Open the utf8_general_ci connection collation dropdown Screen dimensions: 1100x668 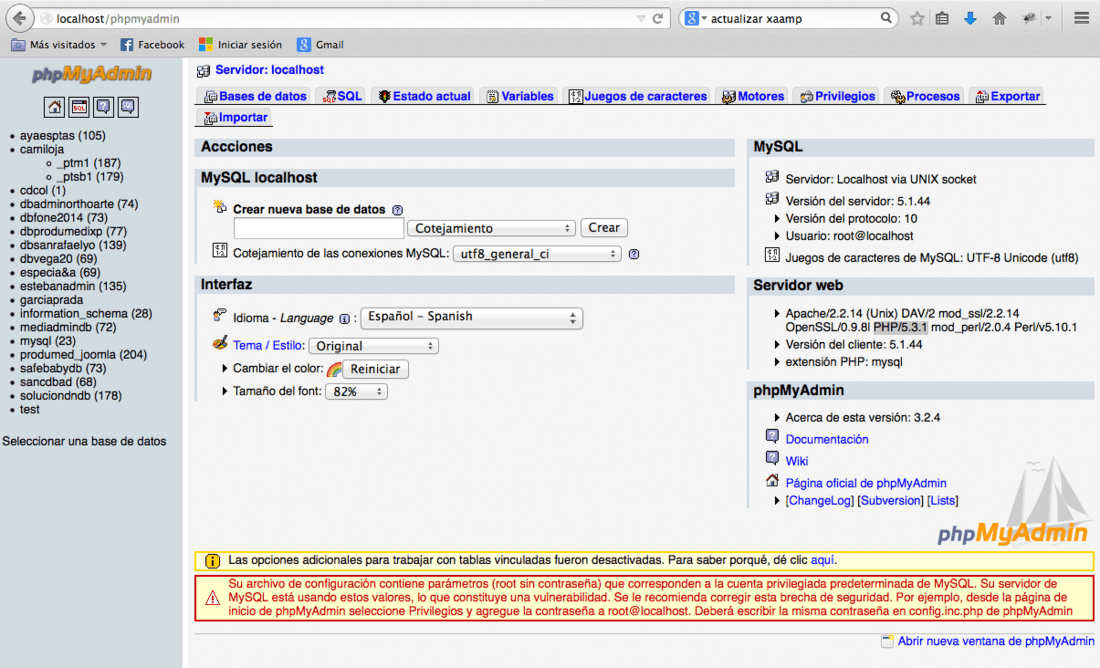[x=537, y=254]
